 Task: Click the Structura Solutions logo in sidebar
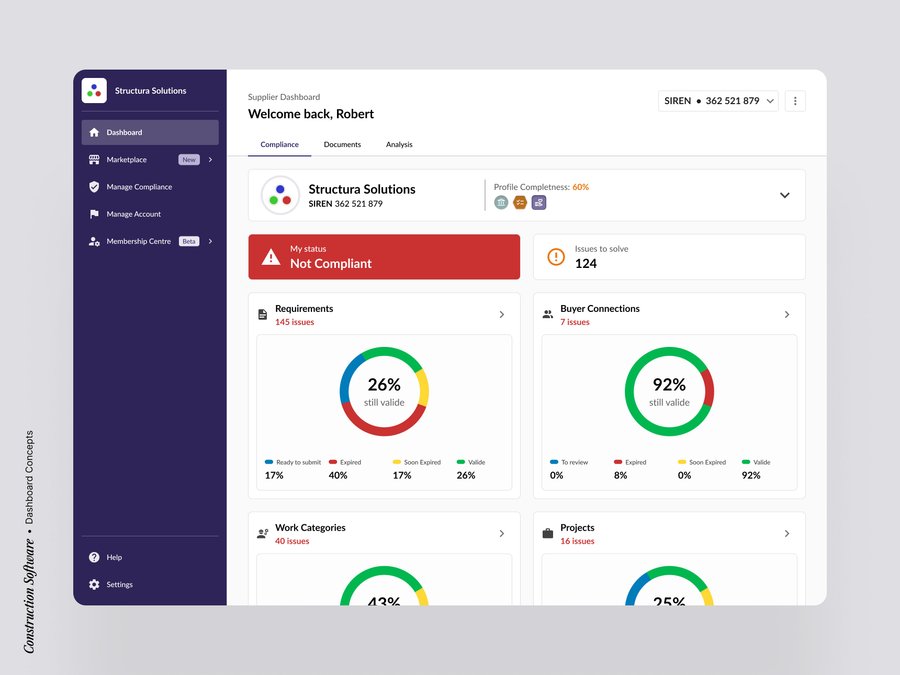(x=94, y=91)
